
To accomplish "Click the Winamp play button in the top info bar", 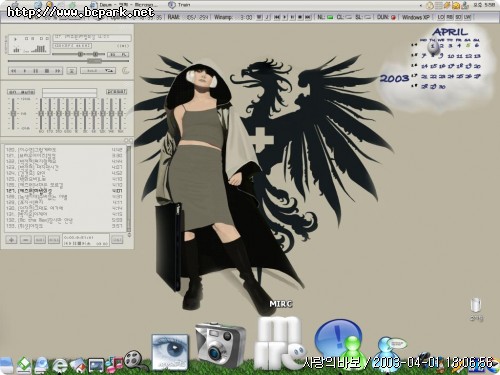I will point(285,17).
